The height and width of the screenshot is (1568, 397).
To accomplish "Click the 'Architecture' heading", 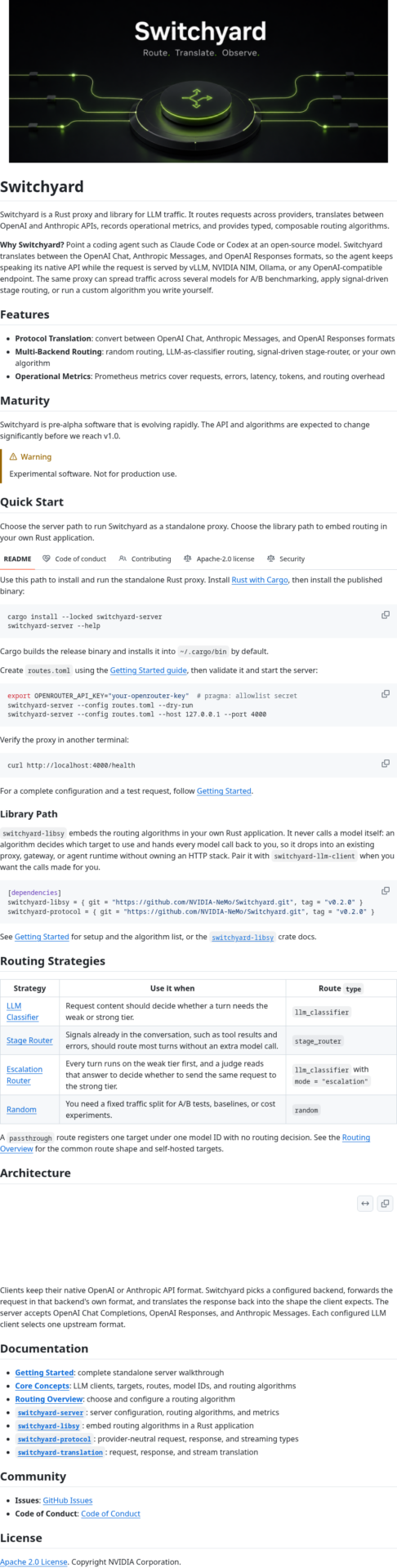I will pos(35,1173).
